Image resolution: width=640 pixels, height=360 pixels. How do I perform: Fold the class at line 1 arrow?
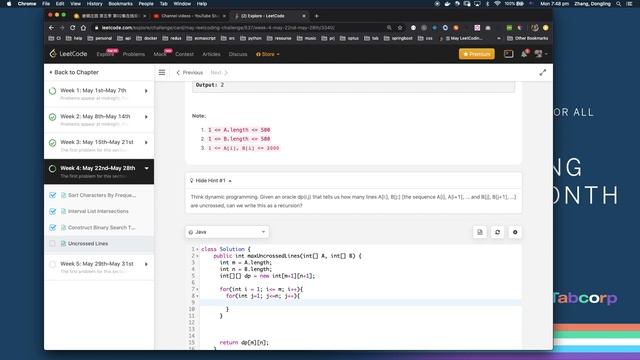click(198, 249)
